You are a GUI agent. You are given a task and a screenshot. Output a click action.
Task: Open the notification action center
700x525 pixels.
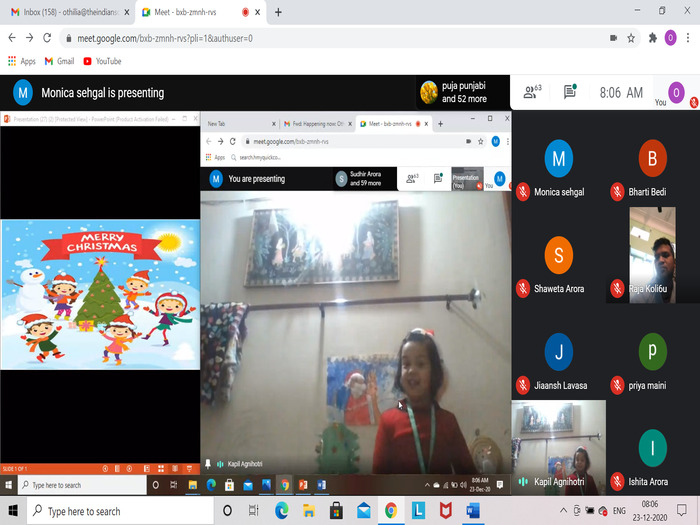[682, 510]
